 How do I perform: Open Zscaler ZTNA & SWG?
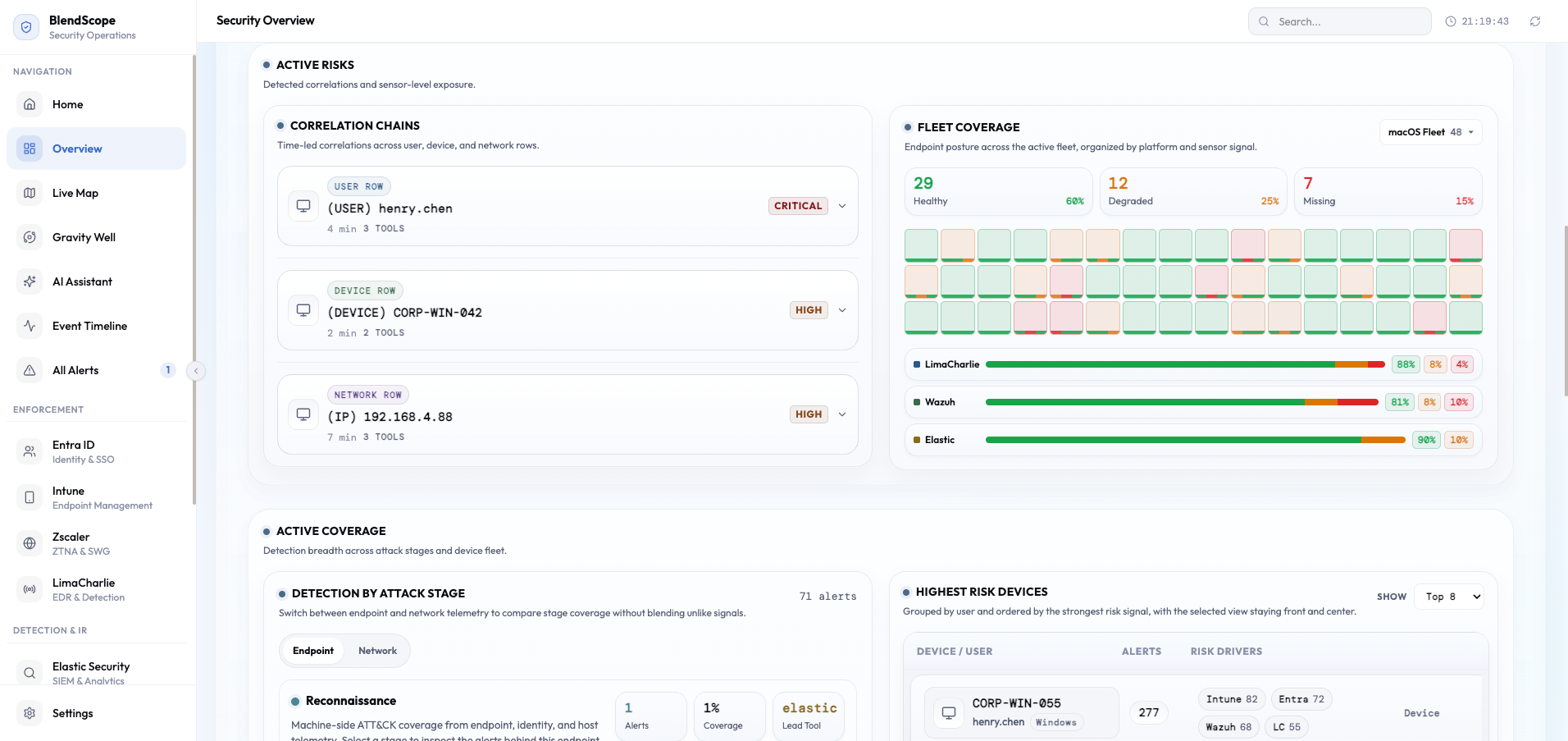[x=97, y=543]
